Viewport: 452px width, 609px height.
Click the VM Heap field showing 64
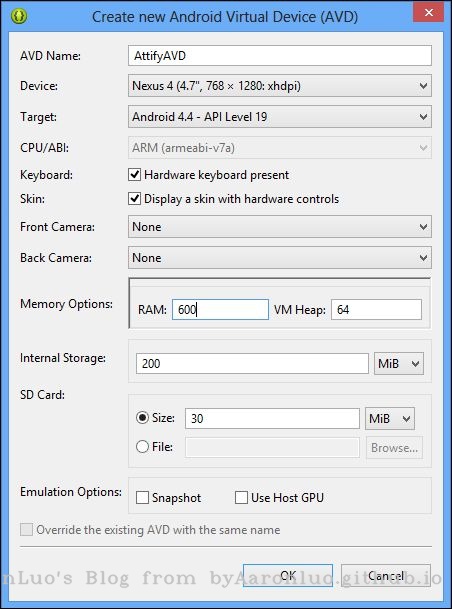(376, 310)
